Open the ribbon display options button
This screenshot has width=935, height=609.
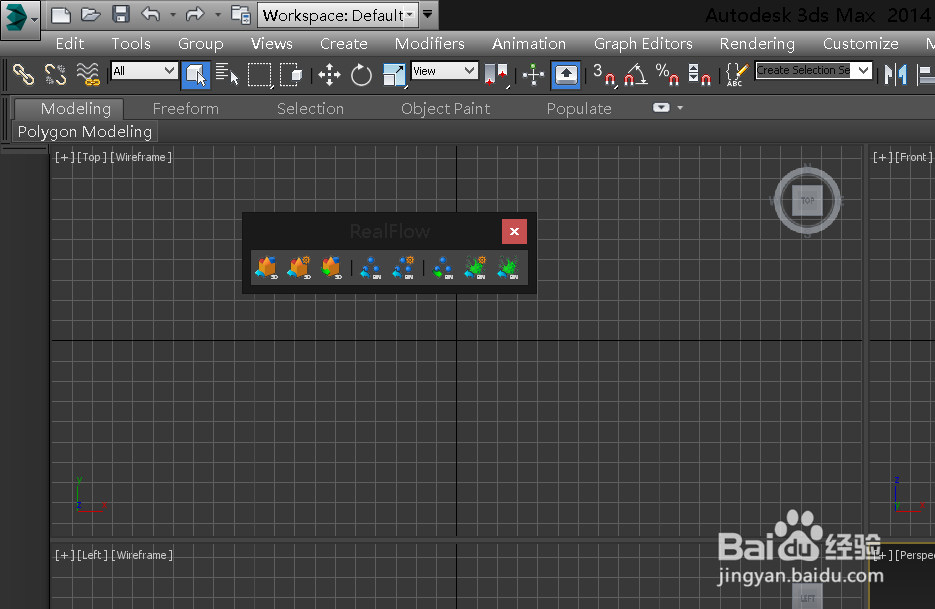click(x=661, y=107)
